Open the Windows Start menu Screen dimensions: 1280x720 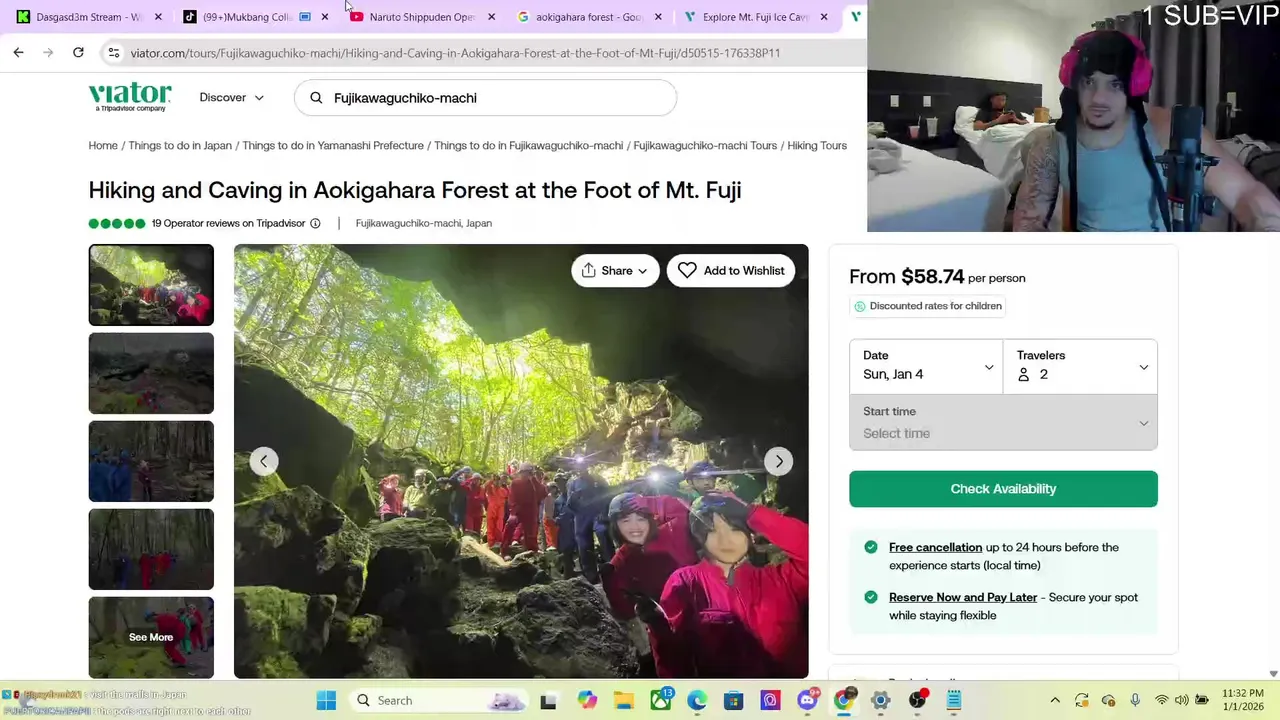[326, 700]
